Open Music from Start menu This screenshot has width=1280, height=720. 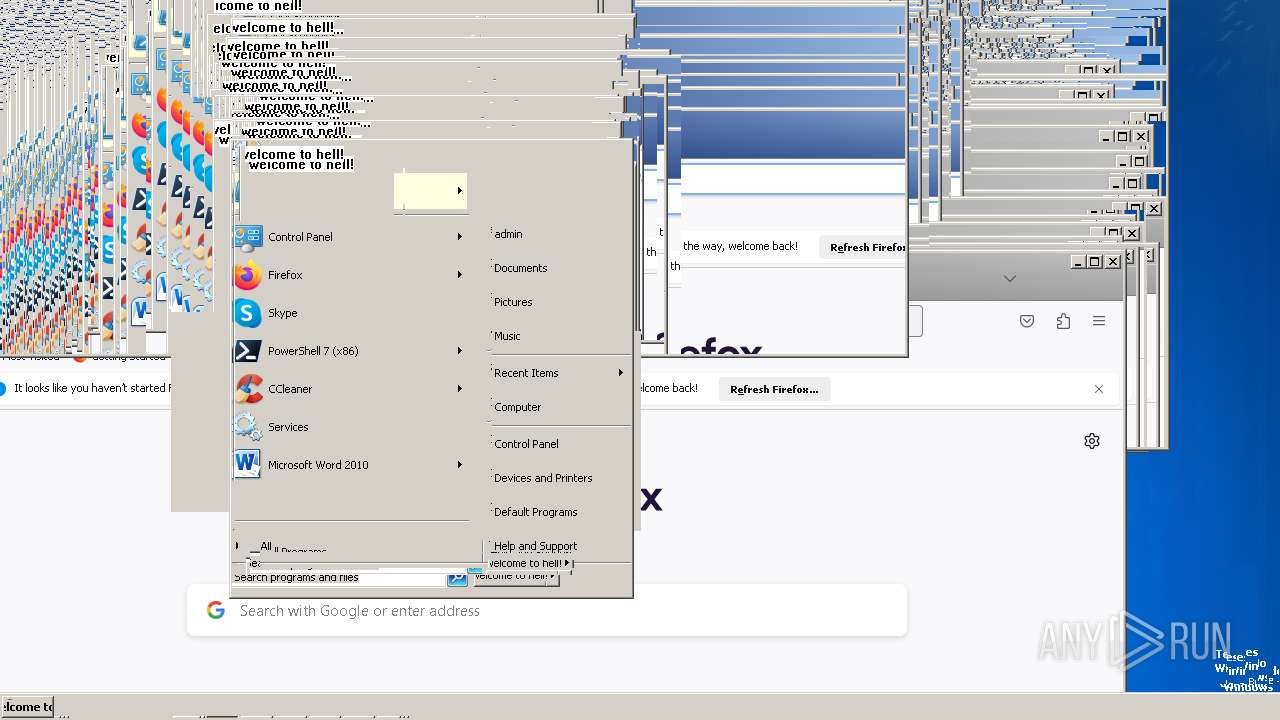click(507, 336)
